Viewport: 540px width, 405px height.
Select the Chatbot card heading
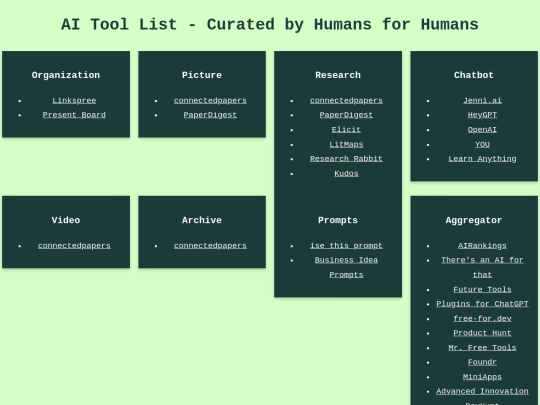[474, 75]
